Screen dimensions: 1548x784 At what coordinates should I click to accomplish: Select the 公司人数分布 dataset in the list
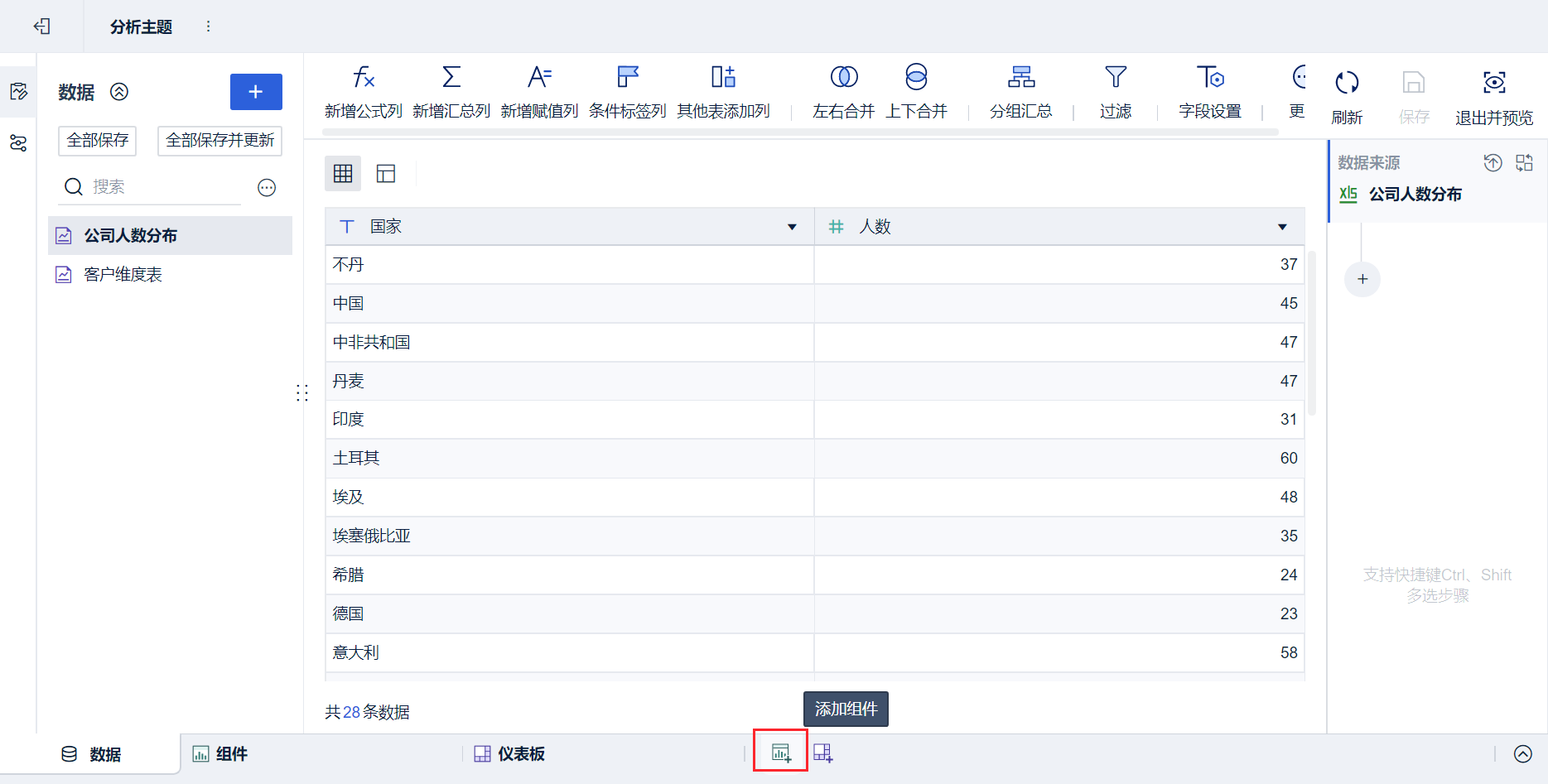(171, 236)
